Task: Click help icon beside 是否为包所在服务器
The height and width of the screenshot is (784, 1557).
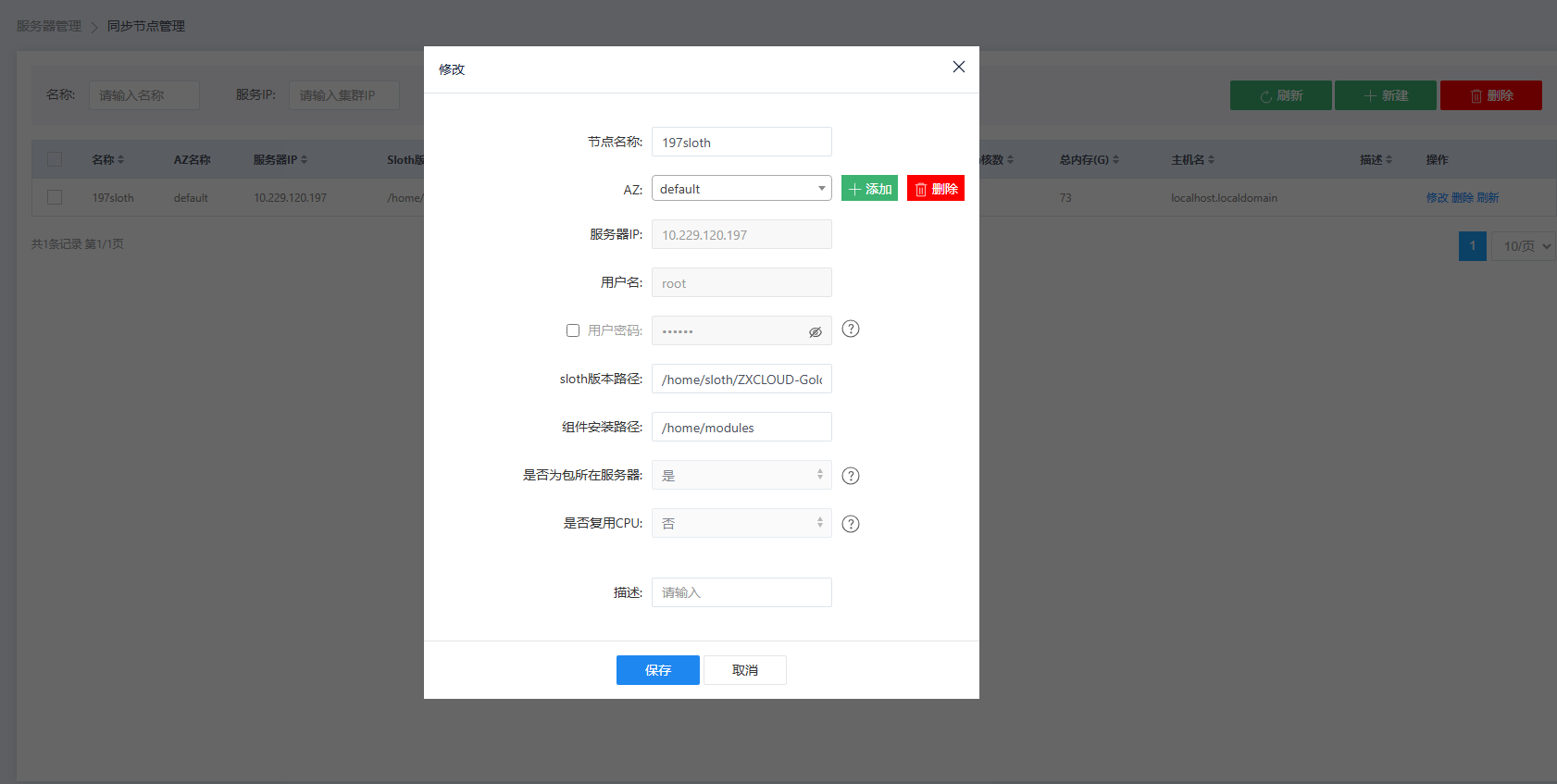Action: (851, 476)
